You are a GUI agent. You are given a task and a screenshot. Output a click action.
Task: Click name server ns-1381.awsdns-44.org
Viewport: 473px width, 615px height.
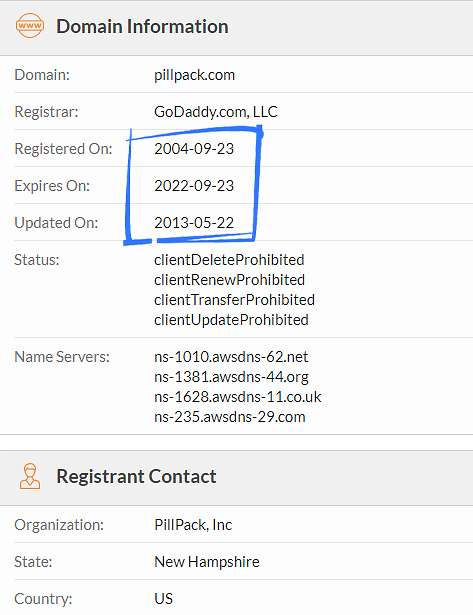coord(231,377)
